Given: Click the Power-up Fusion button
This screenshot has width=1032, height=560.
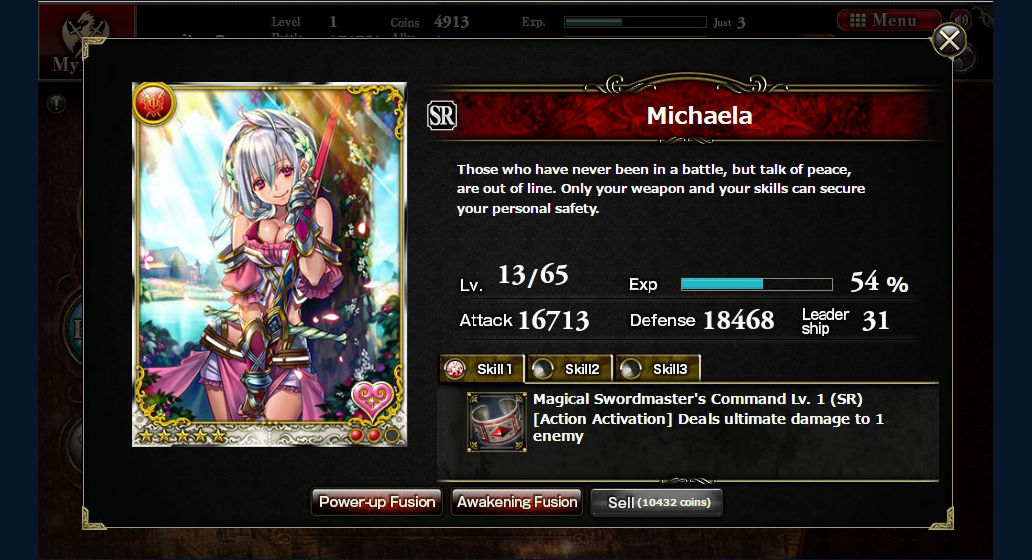Looking at the screenshot, I should 376,502.
